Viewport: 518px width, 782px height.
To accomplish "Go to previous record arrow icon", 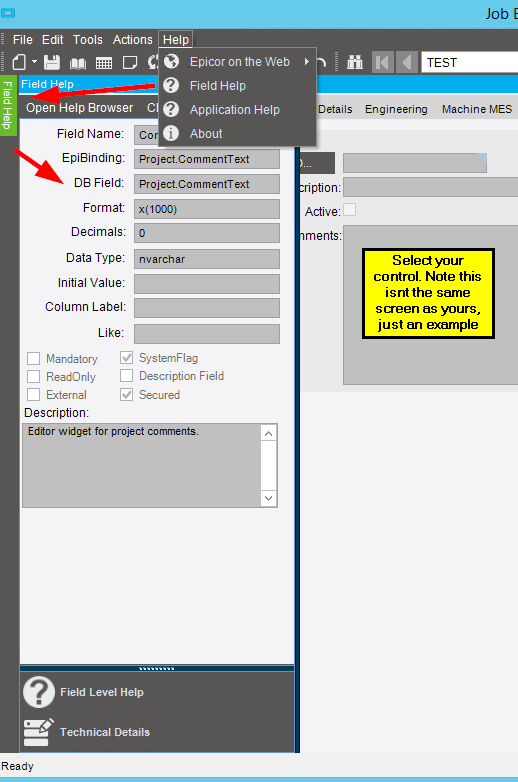I will click(407, 62).
